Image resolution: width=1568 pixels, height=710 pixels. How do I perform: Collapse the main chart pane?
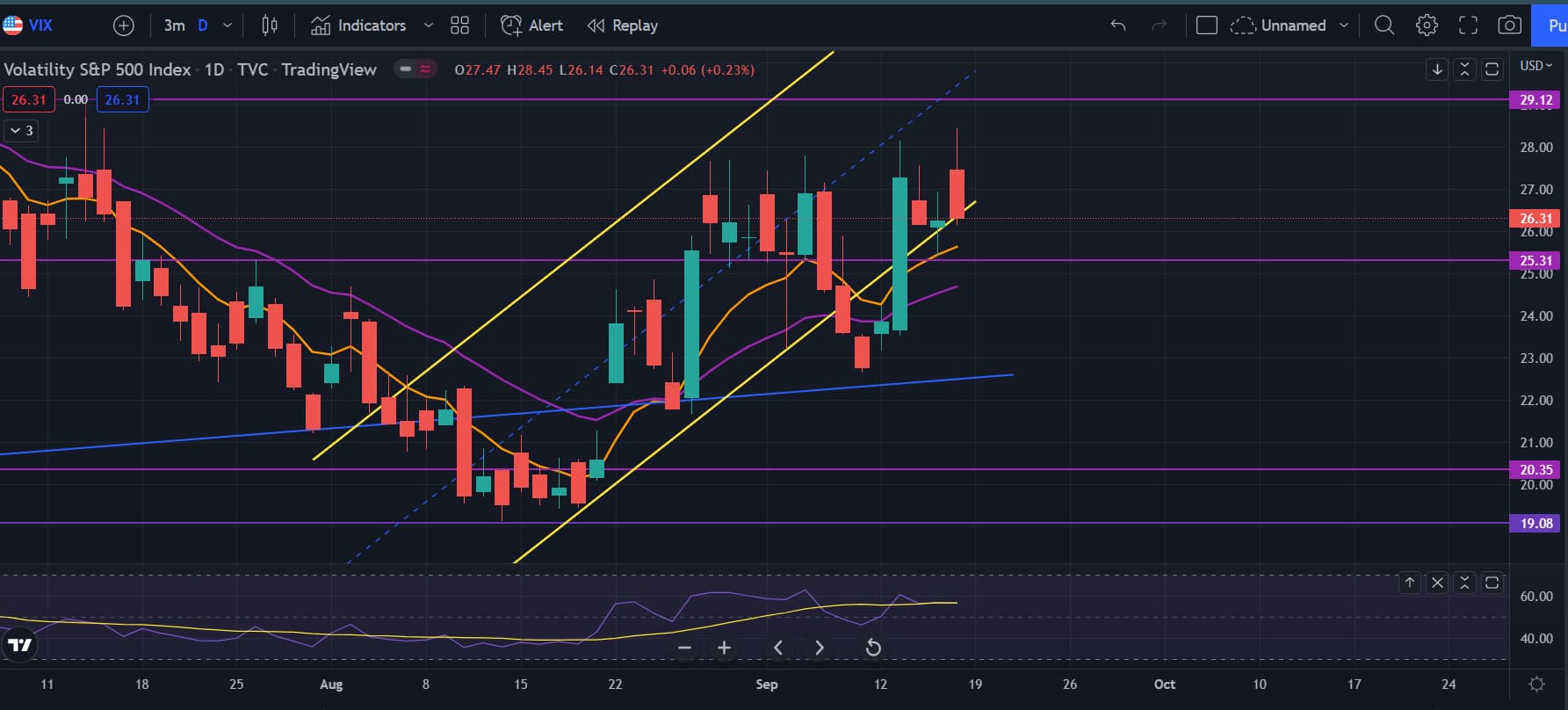(1464, 69)
